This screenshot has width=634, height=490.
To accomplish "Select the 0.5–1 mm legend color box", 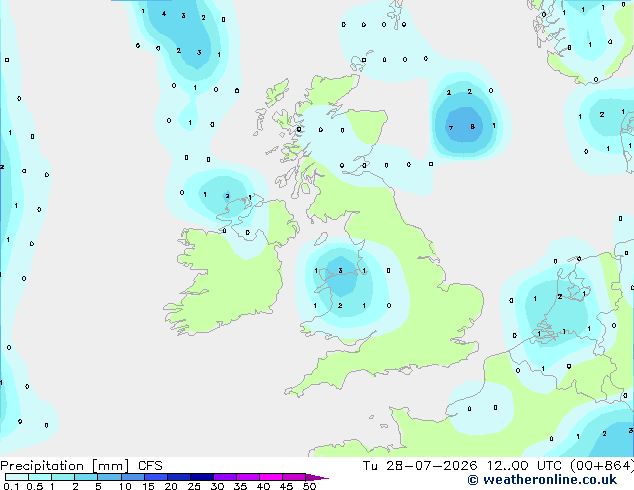I will [40, 477].
